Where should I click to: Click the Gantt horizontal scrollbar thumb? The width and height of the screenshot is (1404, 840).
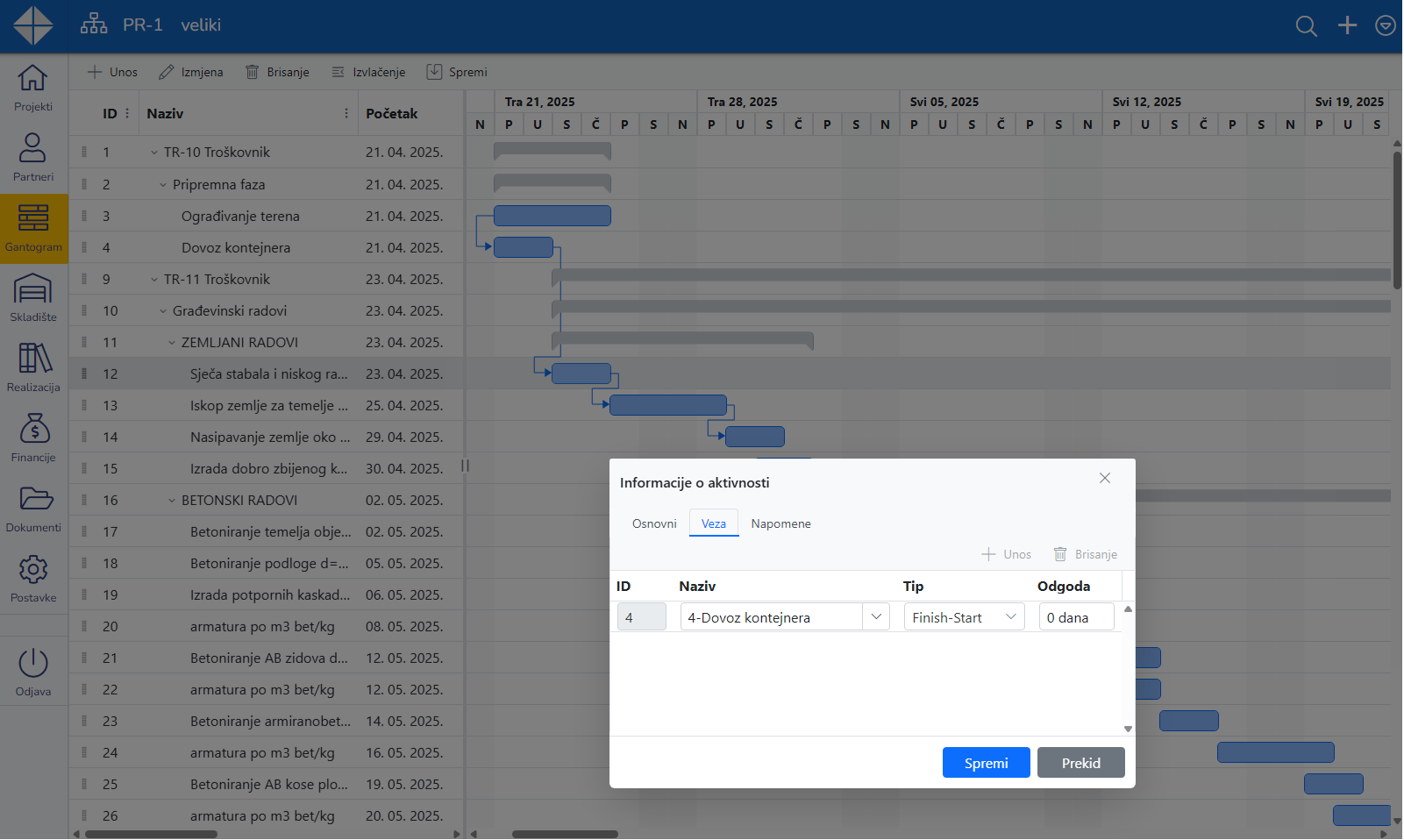coord(565,834)
